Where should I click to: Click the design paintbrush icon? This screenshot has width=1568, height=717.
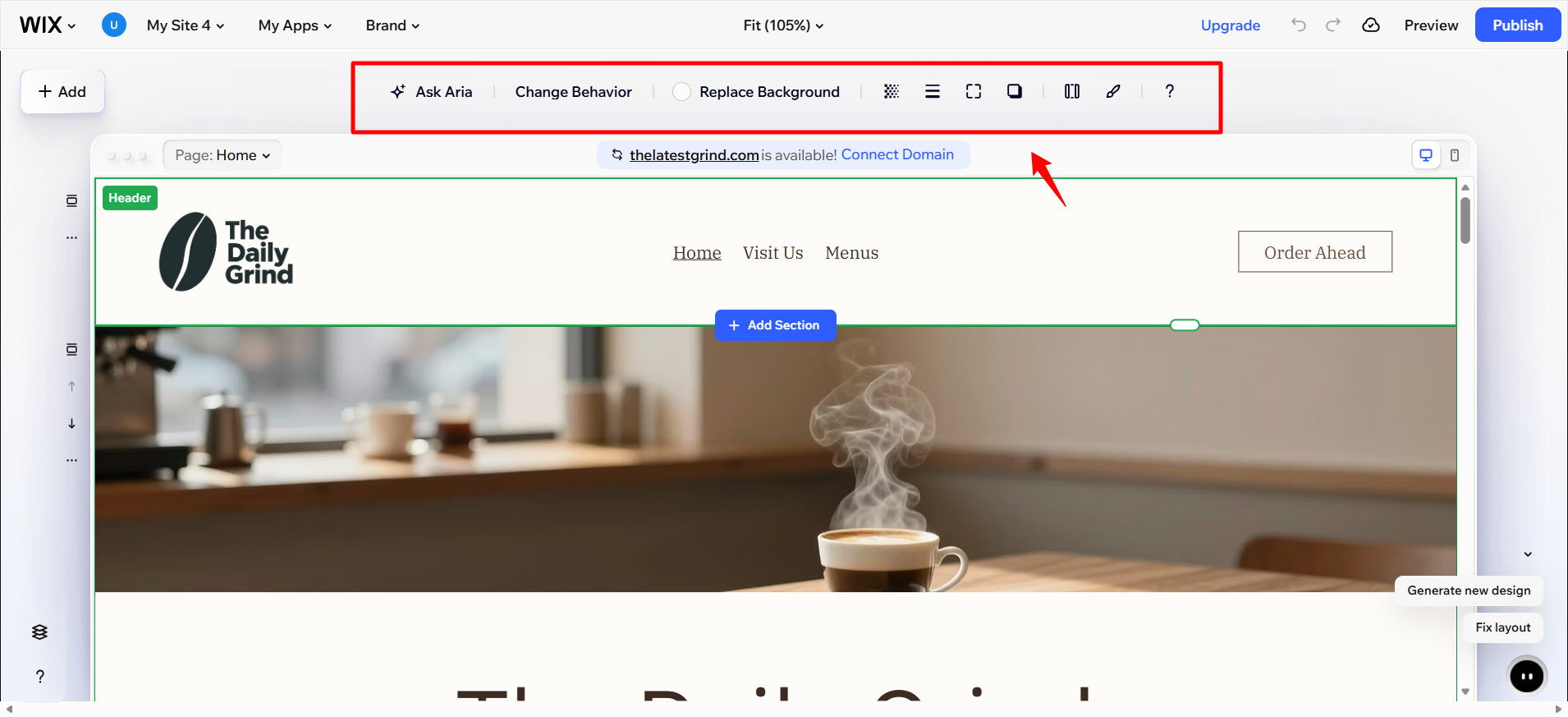click(1113, 91)
